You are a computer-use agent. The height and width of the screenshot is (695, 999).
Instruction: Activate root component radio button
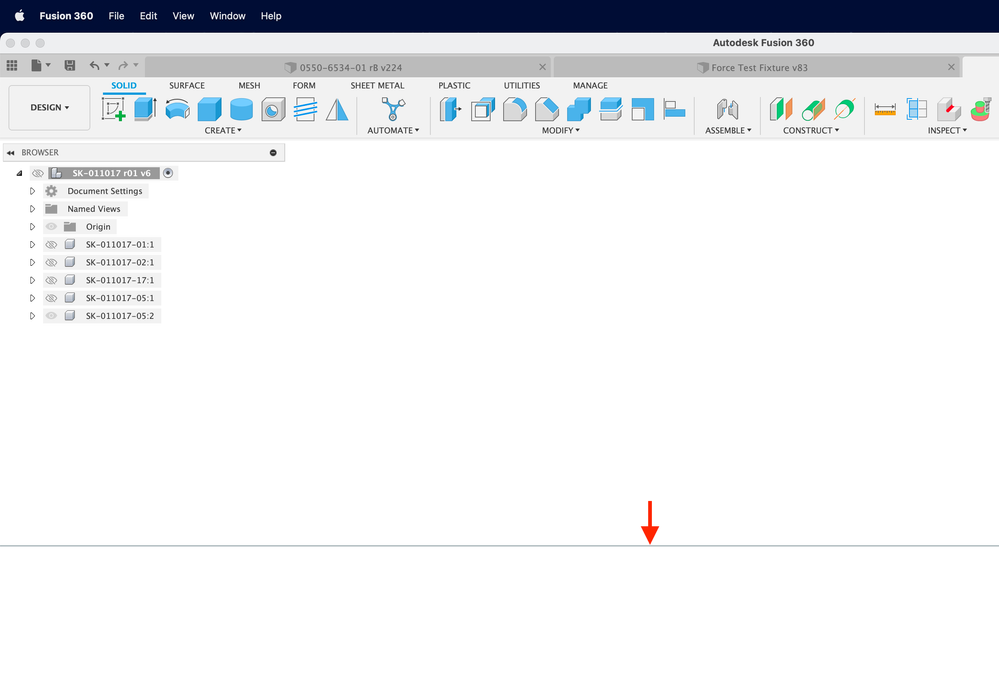point(168,173)
